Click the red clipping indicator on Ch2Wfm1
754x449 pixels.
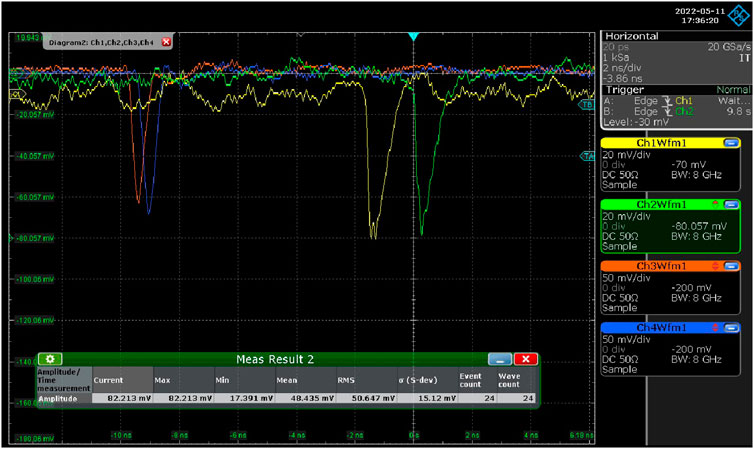click(x=716, y=204)
